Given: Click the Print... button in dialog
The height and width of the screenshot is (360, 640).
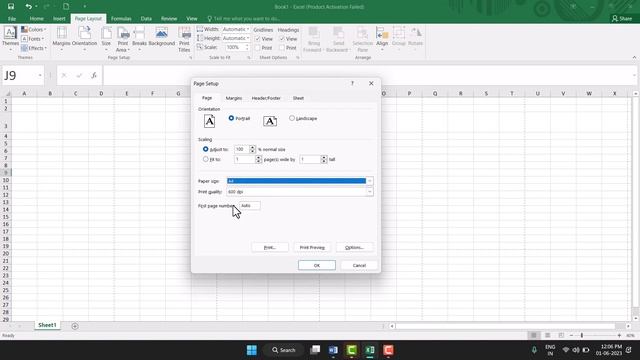Looking at the screenshot, I should click(270, 247).
